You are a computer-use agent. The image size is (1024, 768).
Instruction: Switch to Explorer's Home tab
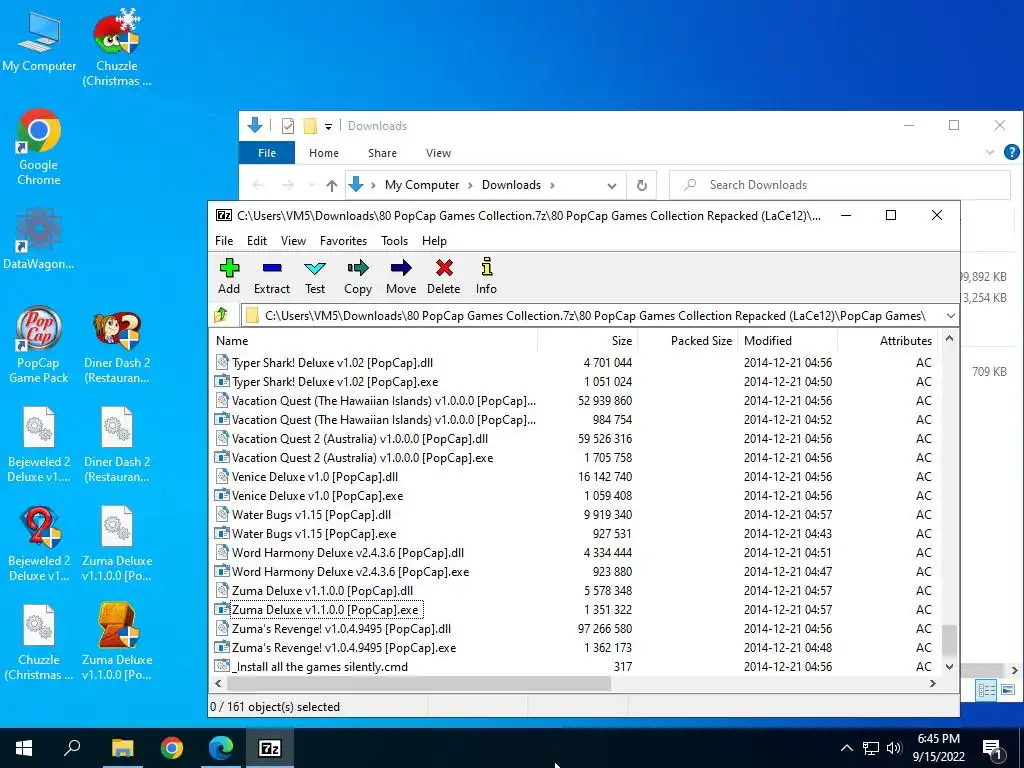click(324, 153)
